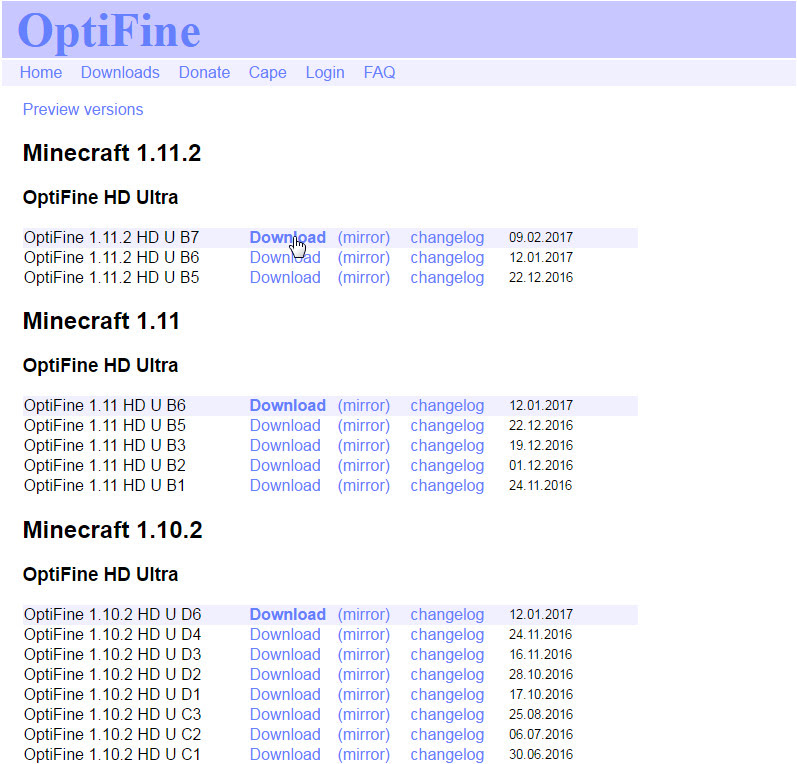View changelog for 1.11.2 HD U B5
This screenshot has height=764, width=797.
[x=447, y=278]
